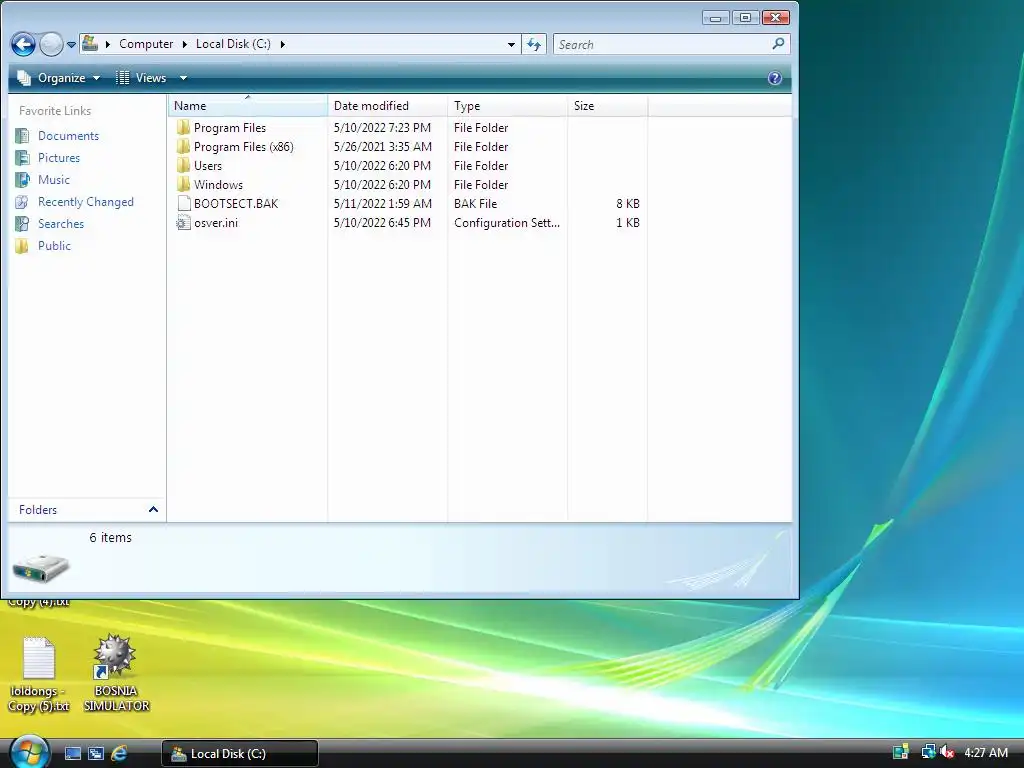Click the BAK File type cell
This screenshot has width=1024, height=768.
coord(475,204)
